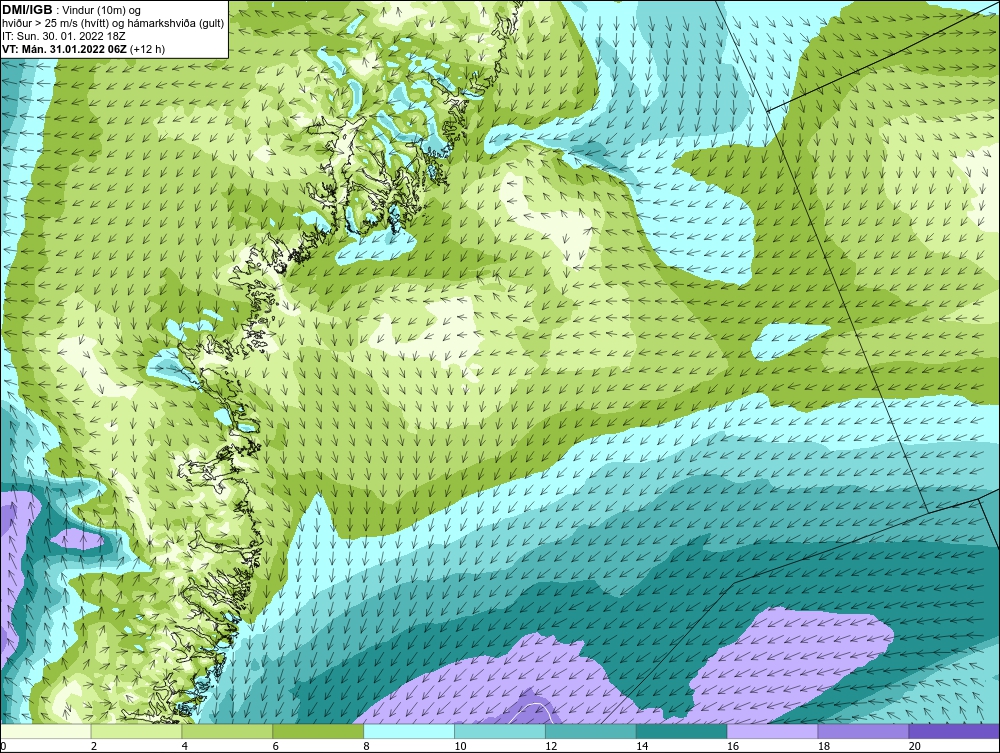1000x753 pixels.
Task: Click the legend value '8'
Action: (x=366, y=746)
